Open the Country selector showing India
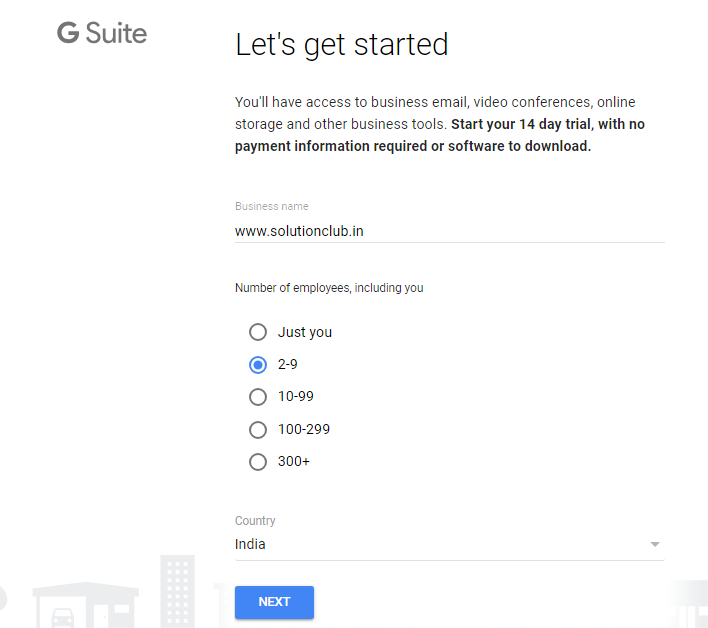The image size is (708, 628). click(x=450, y=544)
